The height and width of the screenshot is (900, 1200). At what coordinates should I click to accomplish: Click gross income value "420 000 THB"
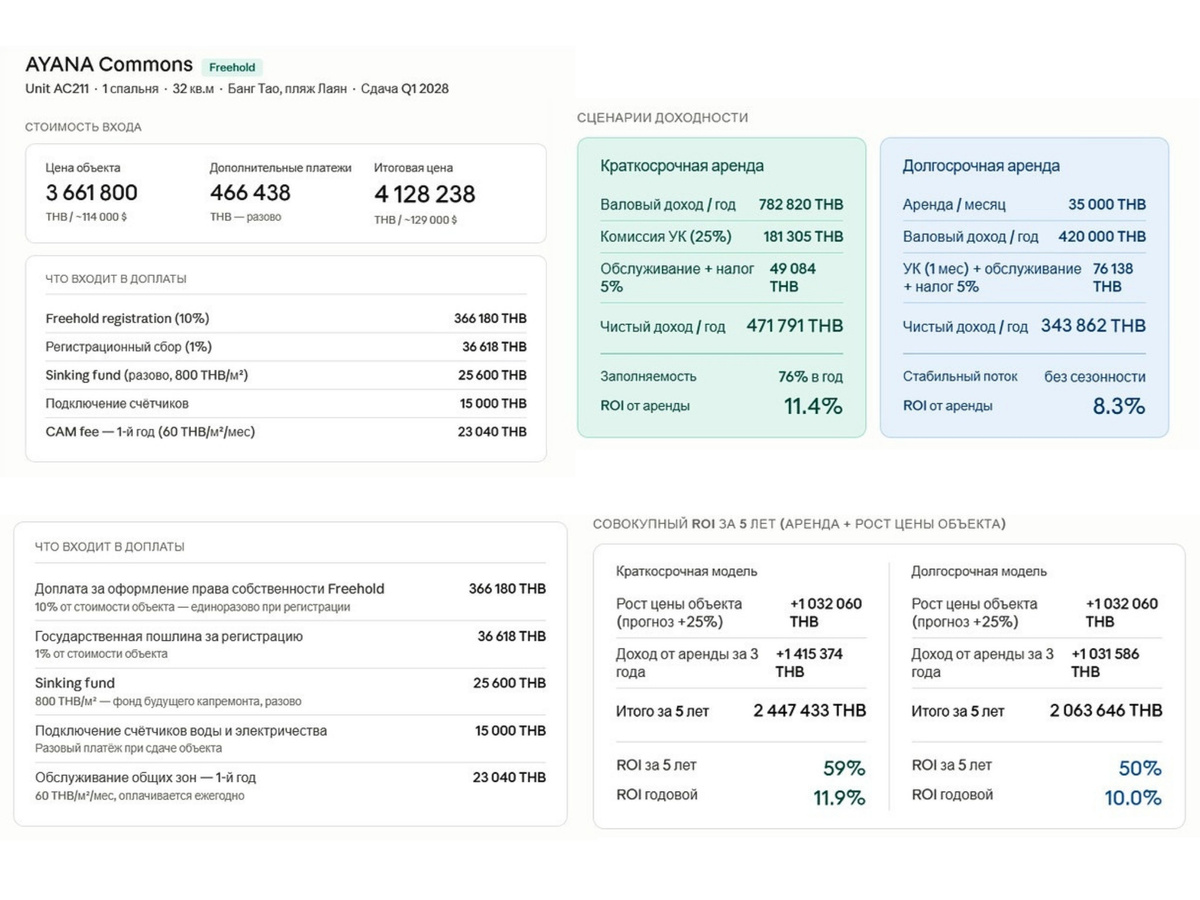(1103, 237)
